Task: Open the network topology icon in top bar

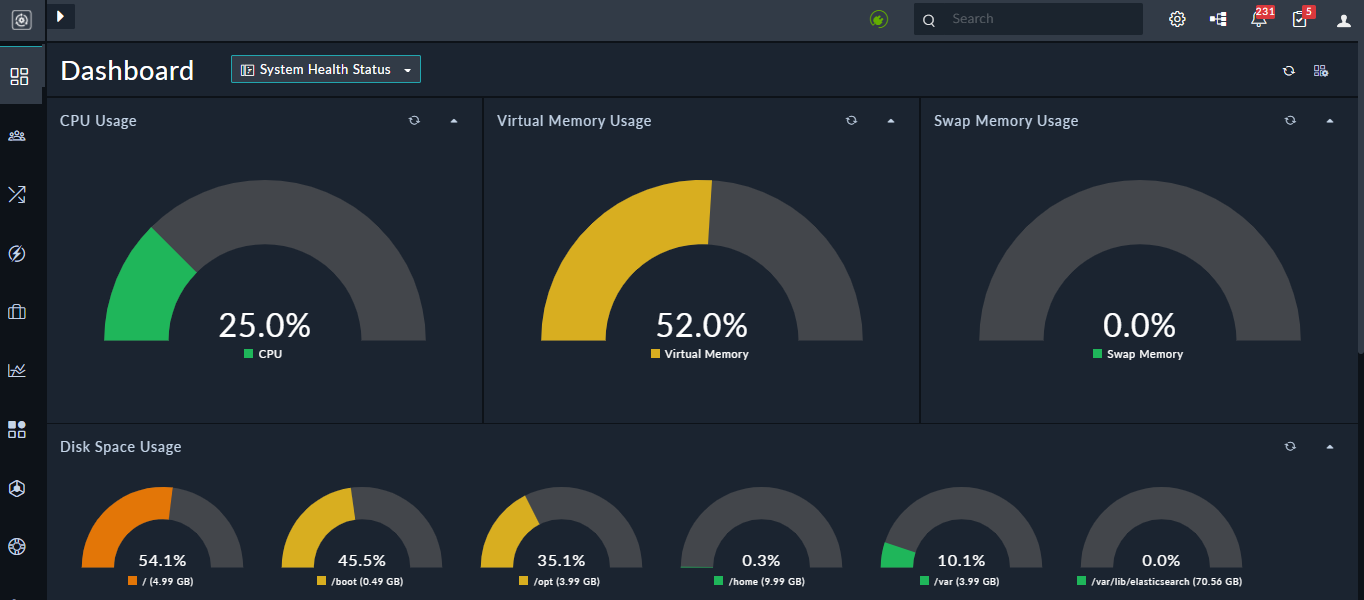Action: click(1218, 18)
